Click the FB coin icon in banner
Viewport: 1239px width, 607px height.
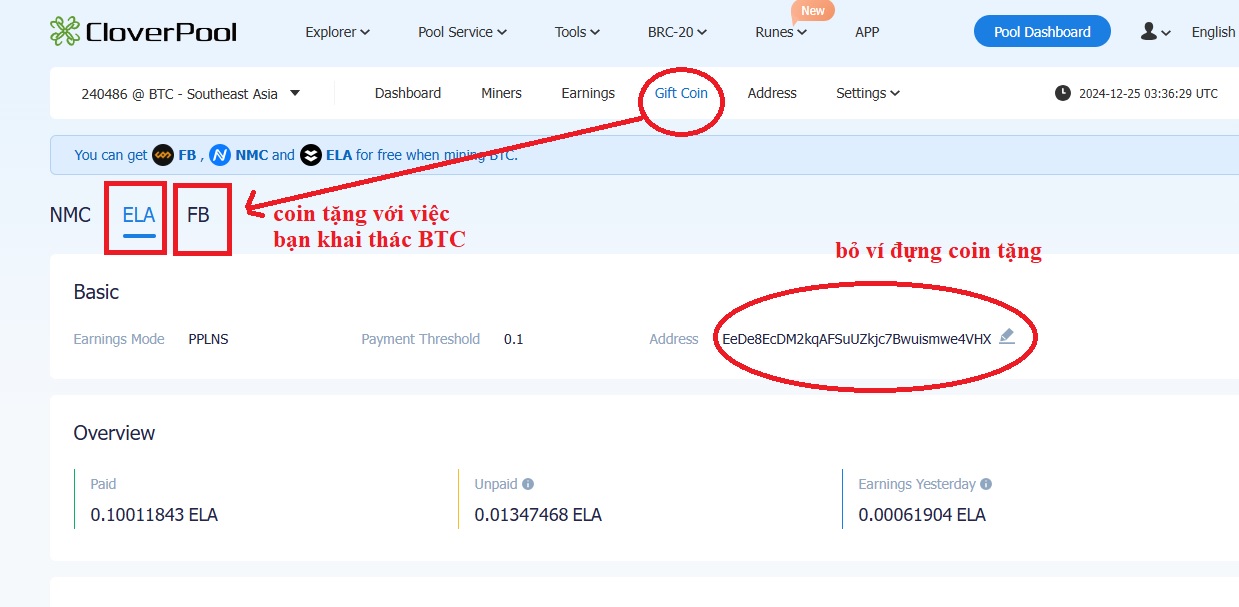click(x=163, y=155)
